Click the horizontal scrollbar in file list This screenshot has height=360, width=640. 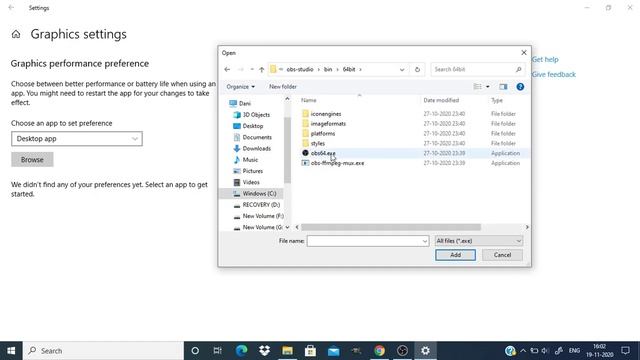[x=391, y=227]
